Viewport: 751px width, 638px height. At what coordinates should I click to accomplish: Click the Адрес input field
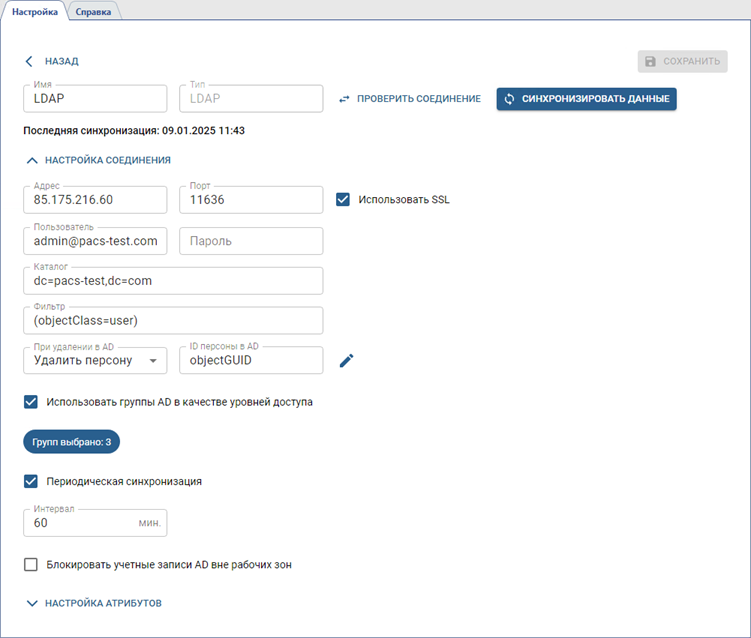[x=95, y=200]
